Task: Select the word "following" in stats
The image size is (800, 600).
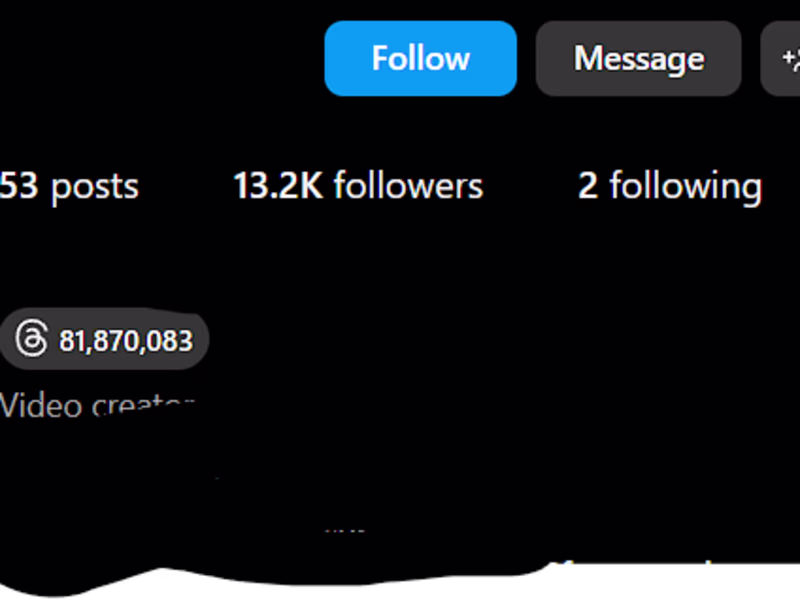Action: click(685, 186)
